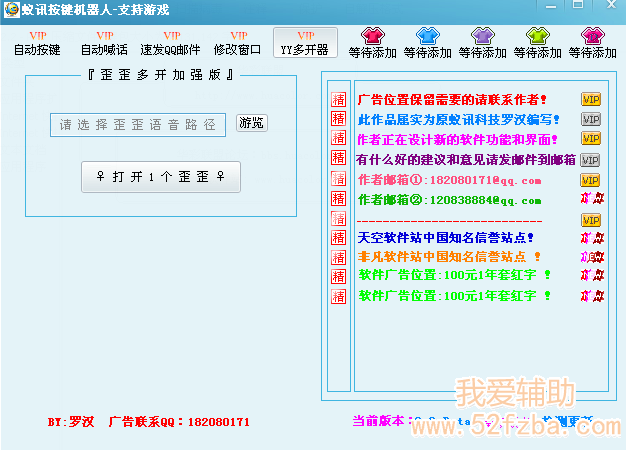Open the 自动按键 tab
The image size is (626, 450).
pos(37,43)
